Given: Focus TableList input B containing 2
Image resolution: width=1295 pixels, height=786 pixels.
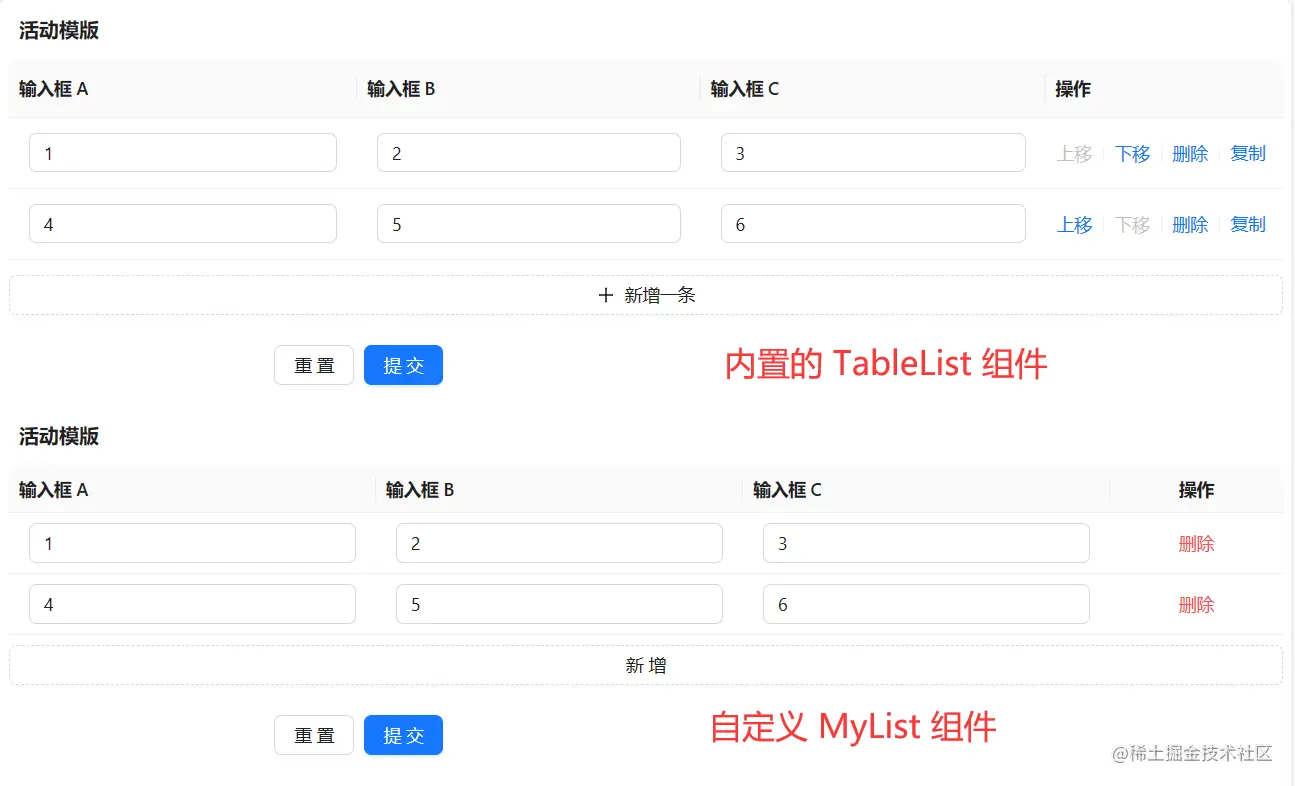Looking at the screenshot, I should tap(529, 153).
